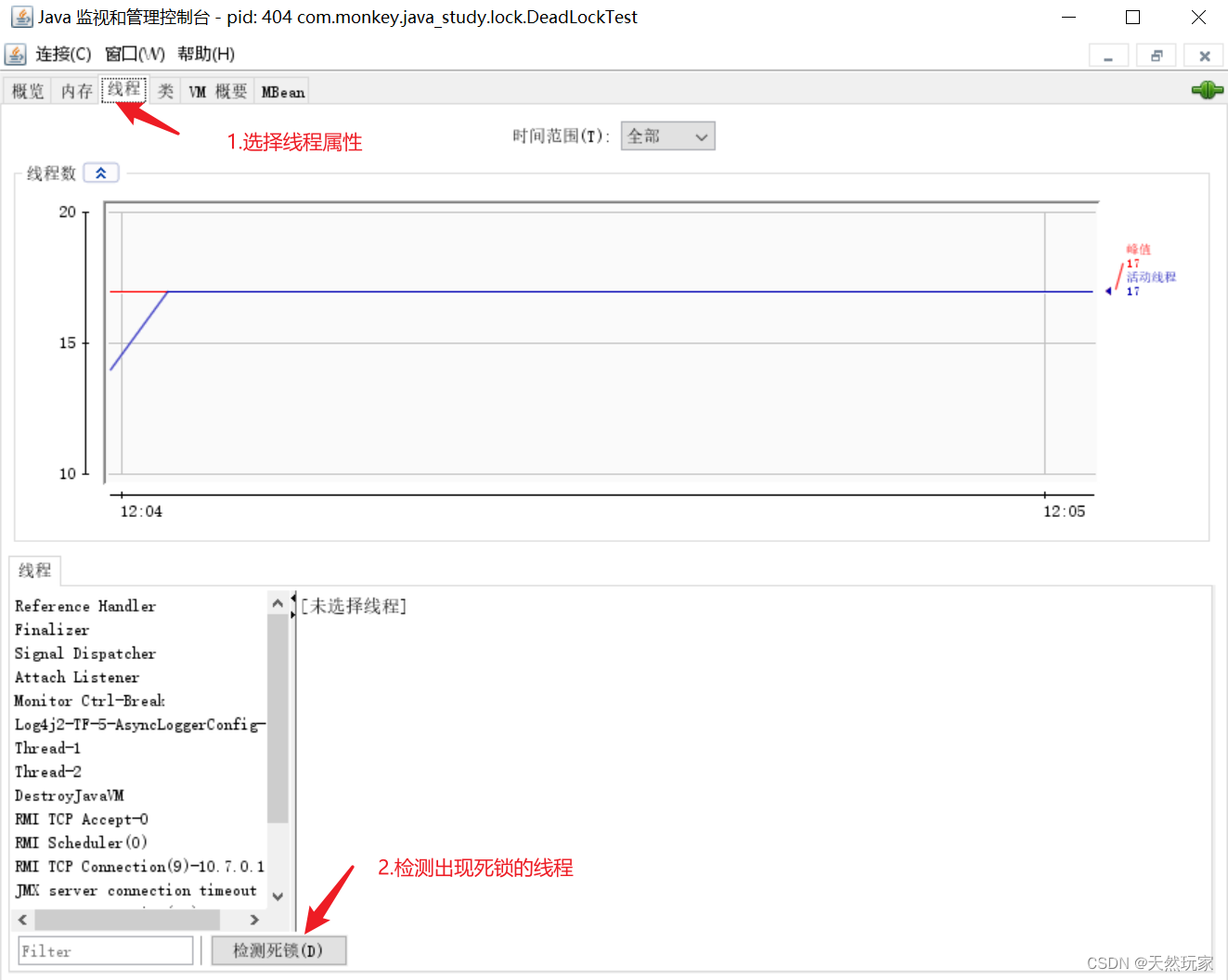Select the Reference Handler thread
1228x980 pixels.
coord(85,606)
